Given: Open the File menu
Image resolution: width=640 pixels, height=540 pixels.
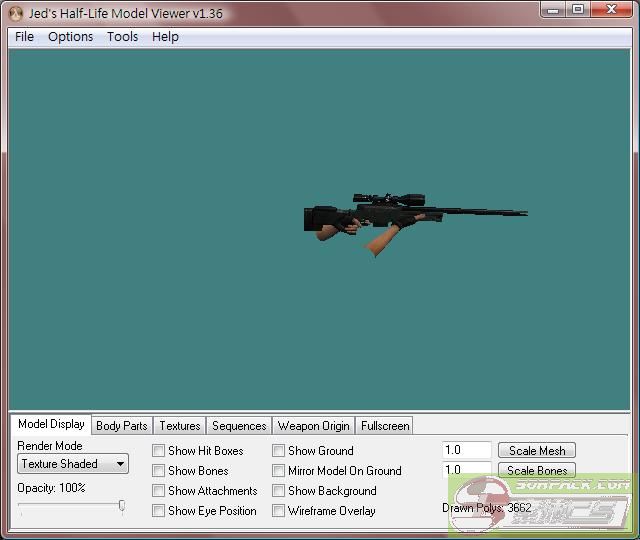Looking at the screenshot, I should click(24, 37).
